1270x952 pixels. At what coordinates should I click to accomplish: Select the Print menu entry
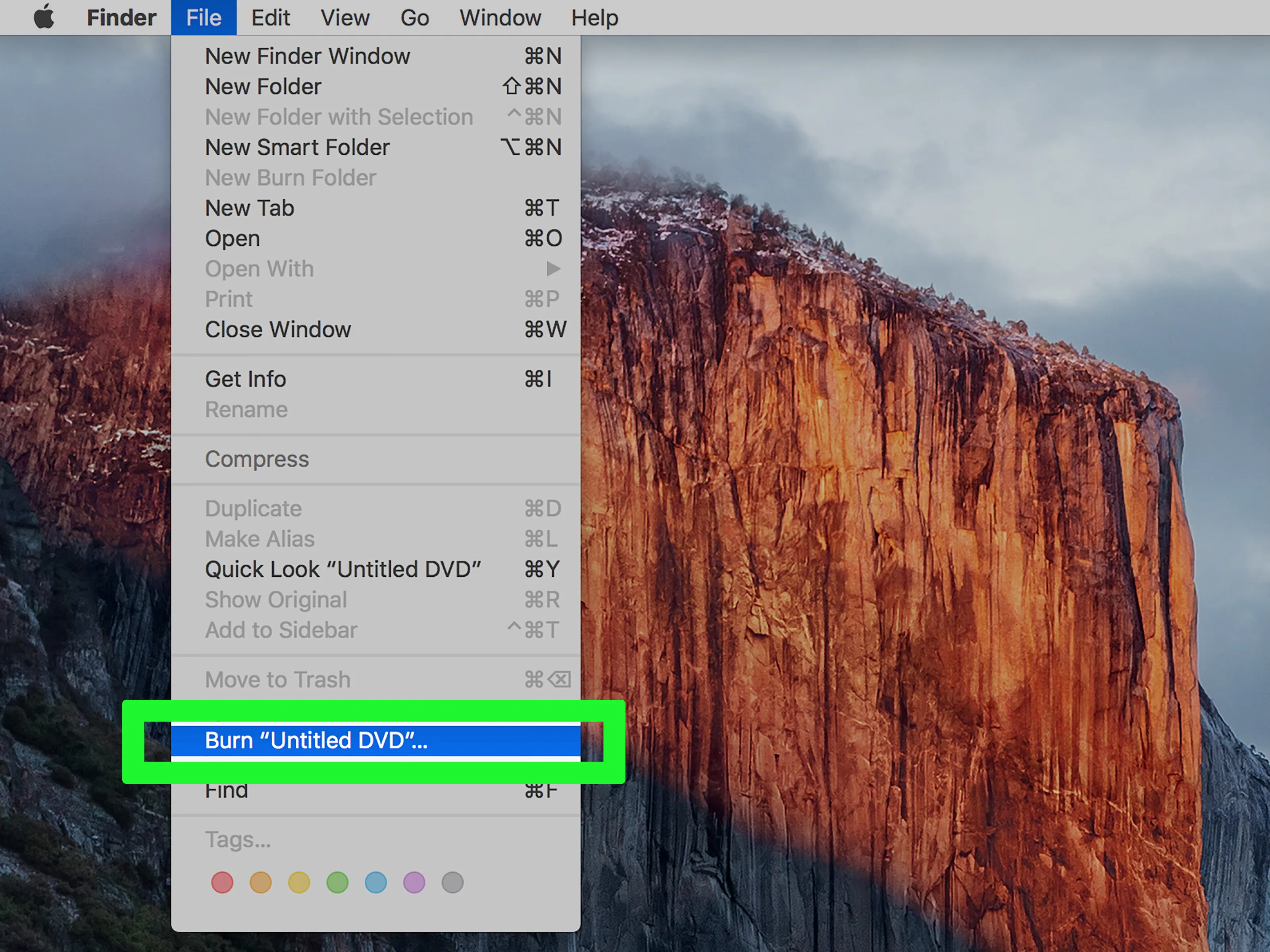click(x=375, y=299)
